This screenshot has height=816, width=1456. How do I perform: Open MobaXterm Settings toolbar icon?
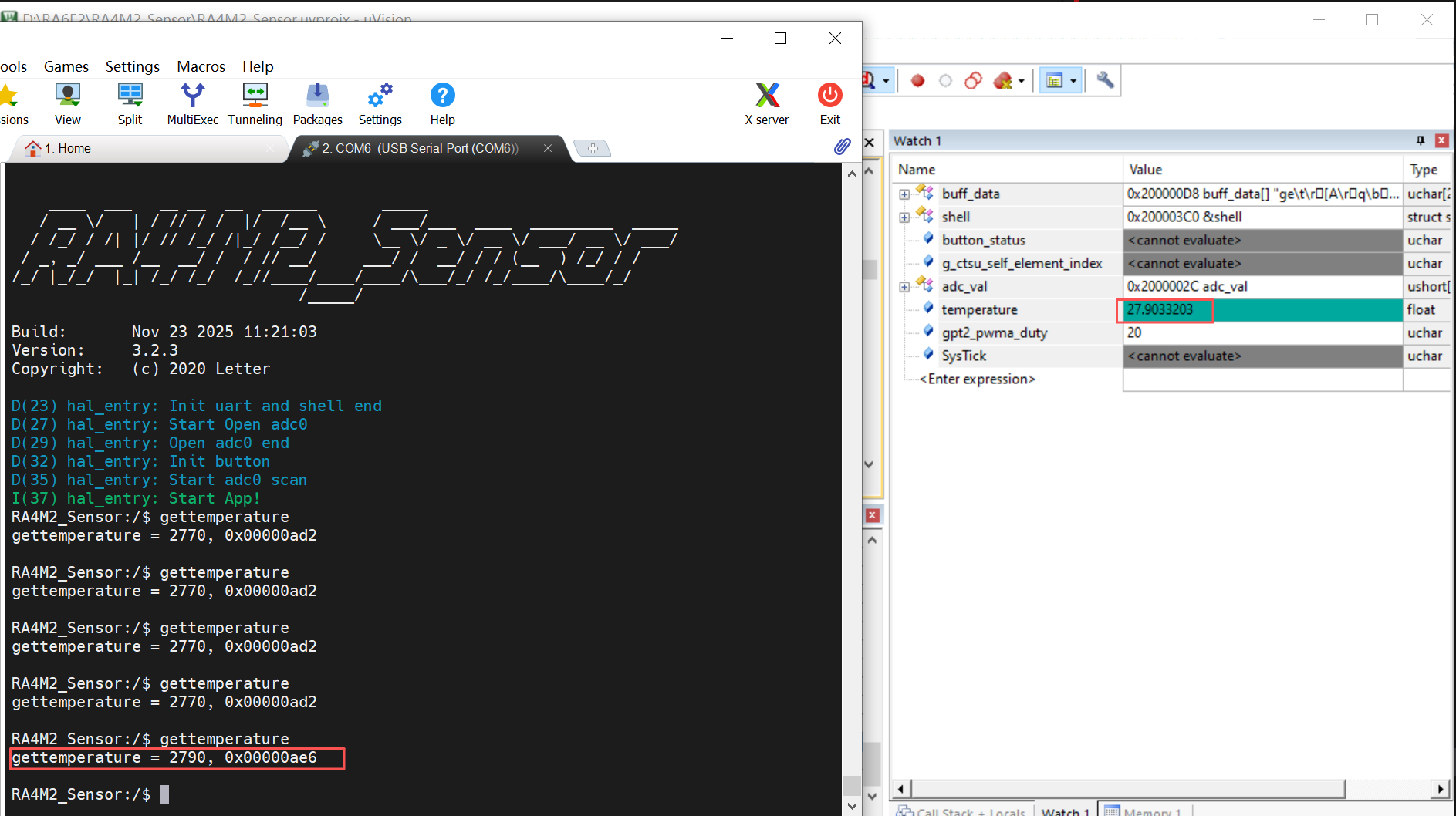click(380, 104)
